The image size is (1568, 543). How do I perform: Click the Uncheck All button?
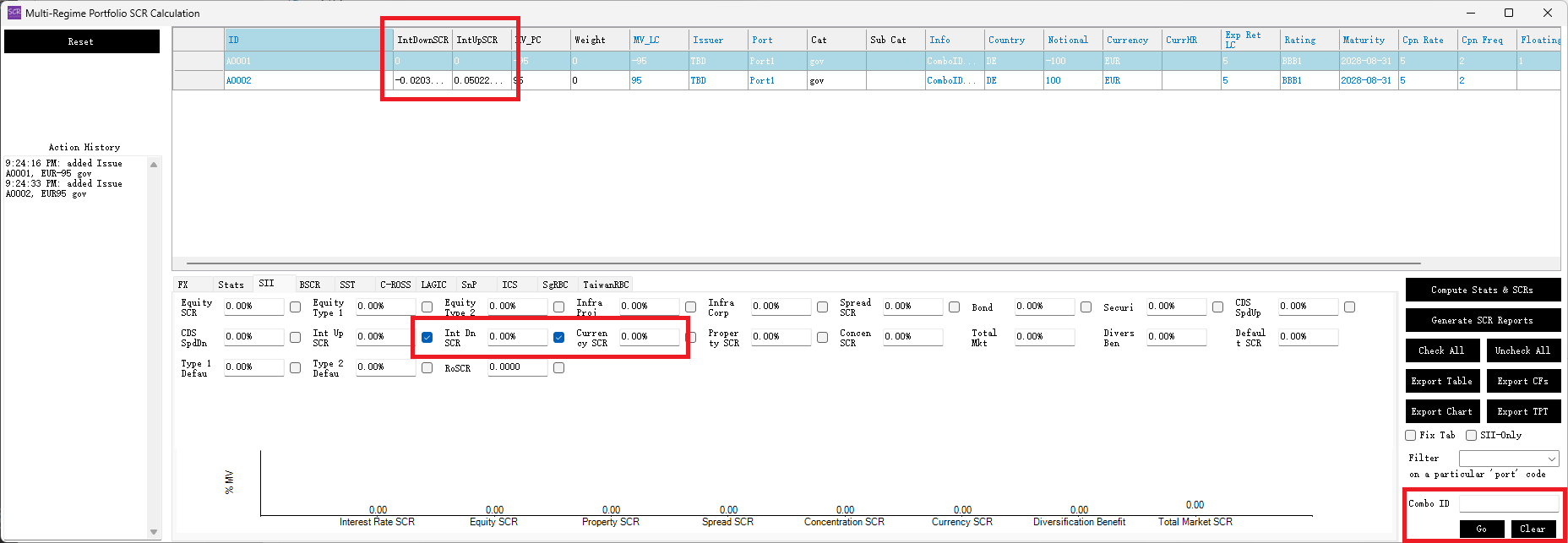point(1522,350)
